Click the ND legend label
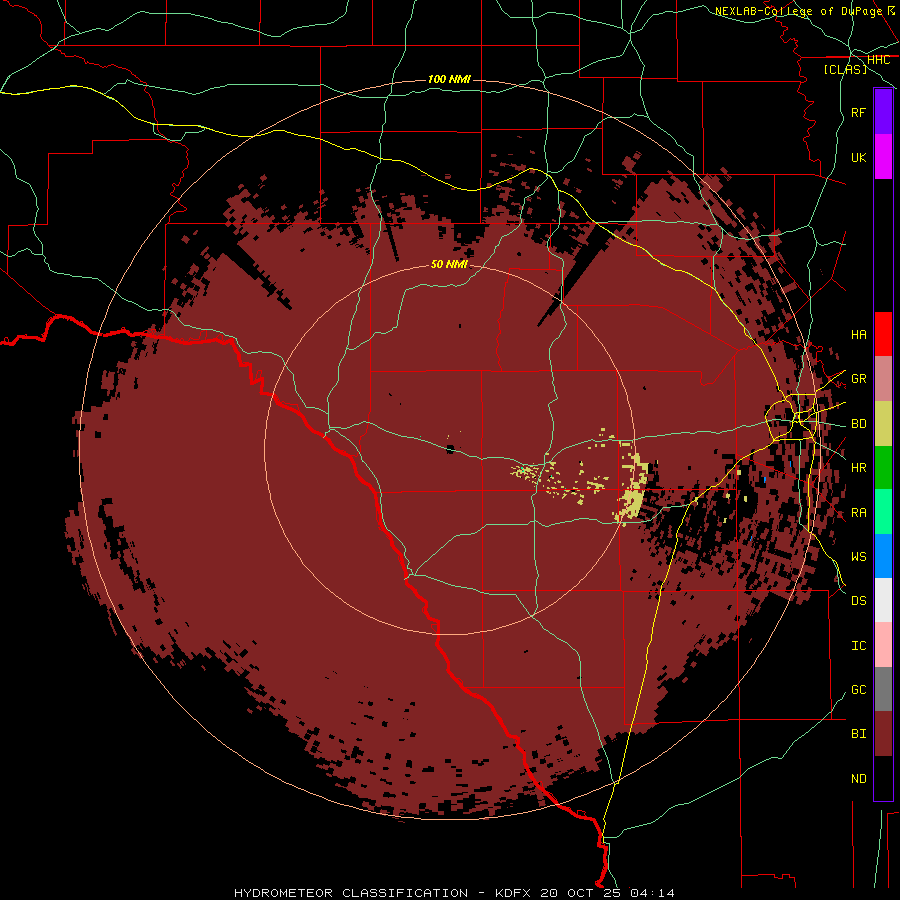The image size is (900, 900). click(x=858, y=779)
